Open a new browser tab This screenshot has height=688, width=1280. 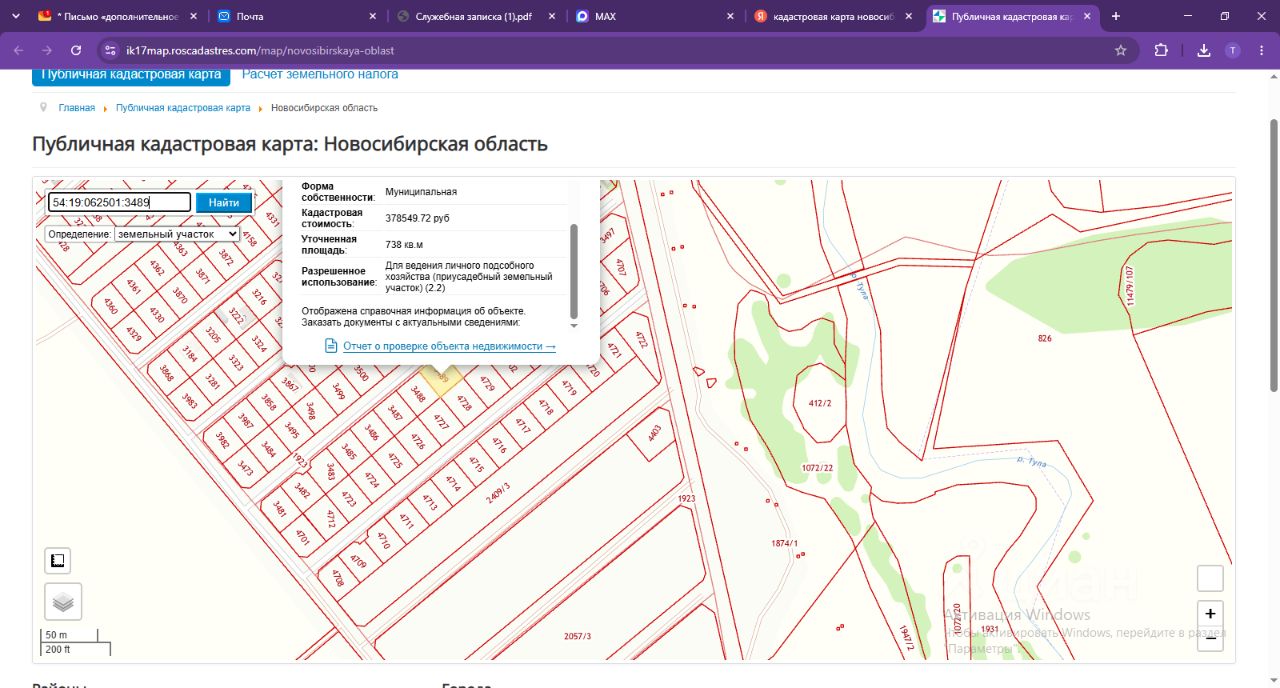tap(1116, 16)
